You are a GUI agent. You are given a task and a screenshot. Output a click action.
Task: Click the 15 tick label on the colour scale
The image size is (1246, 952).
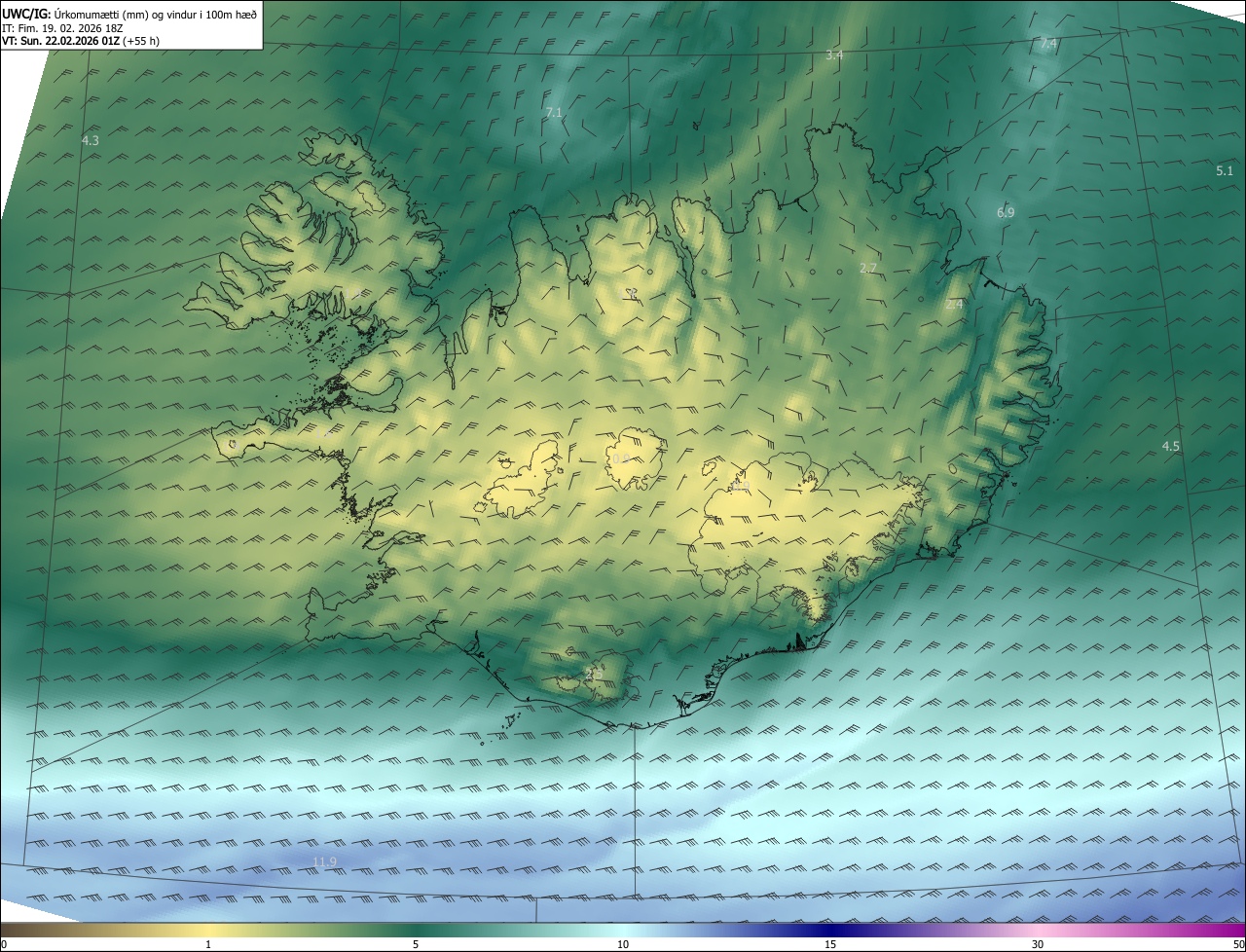point(830,944)
